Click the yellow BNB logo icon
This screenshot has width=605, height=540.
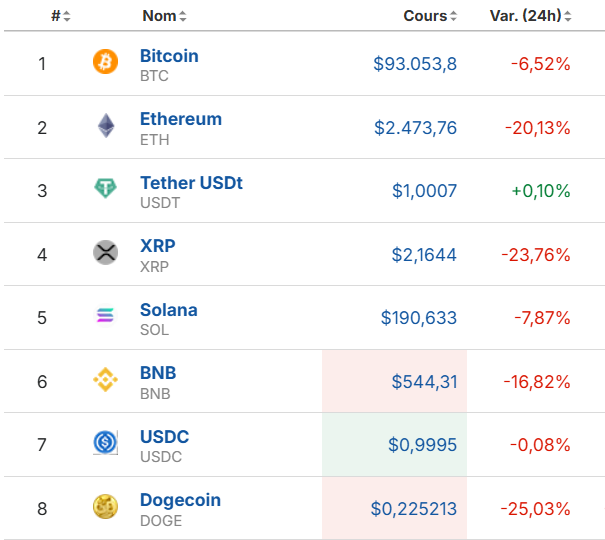[x=105, y=380]
